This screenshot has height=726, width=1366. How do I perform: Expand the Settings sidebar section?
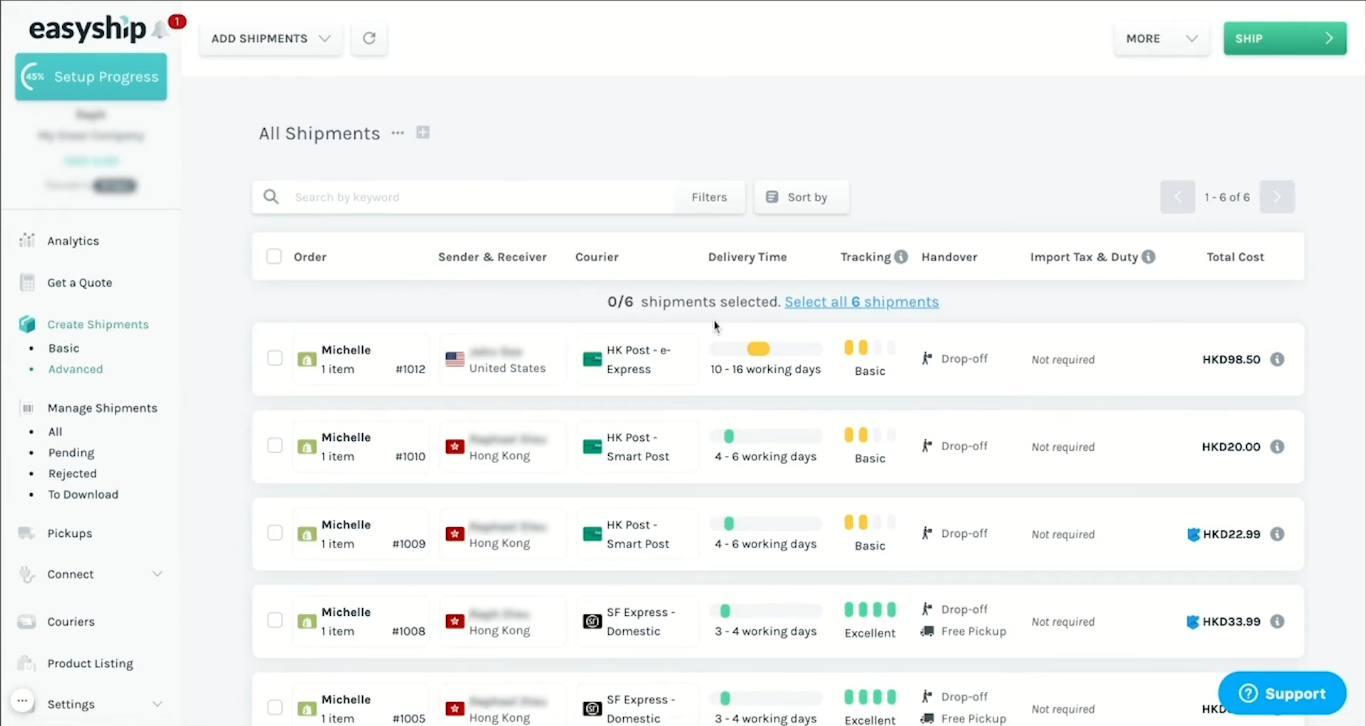(x=157, y=704)
